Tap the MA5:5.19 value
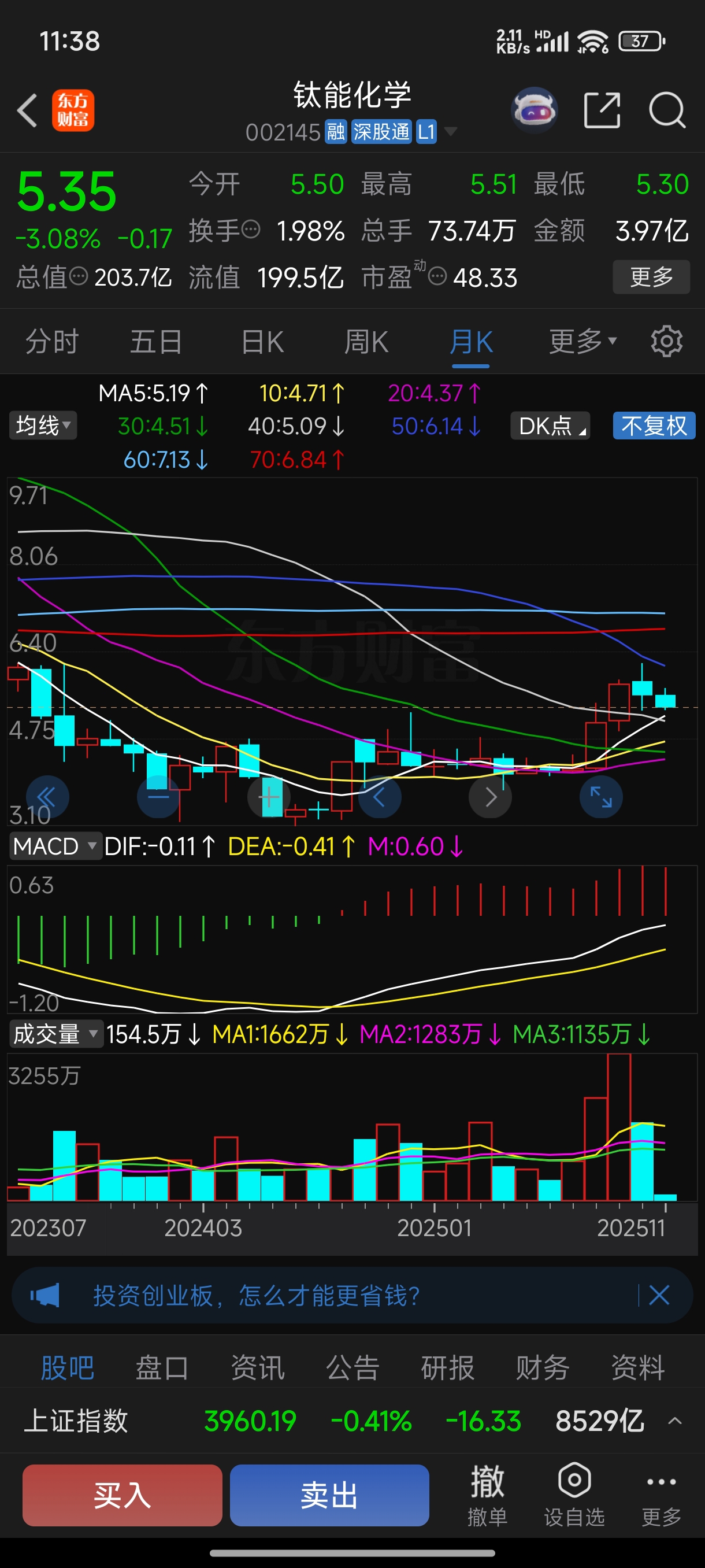 [153, 393]
